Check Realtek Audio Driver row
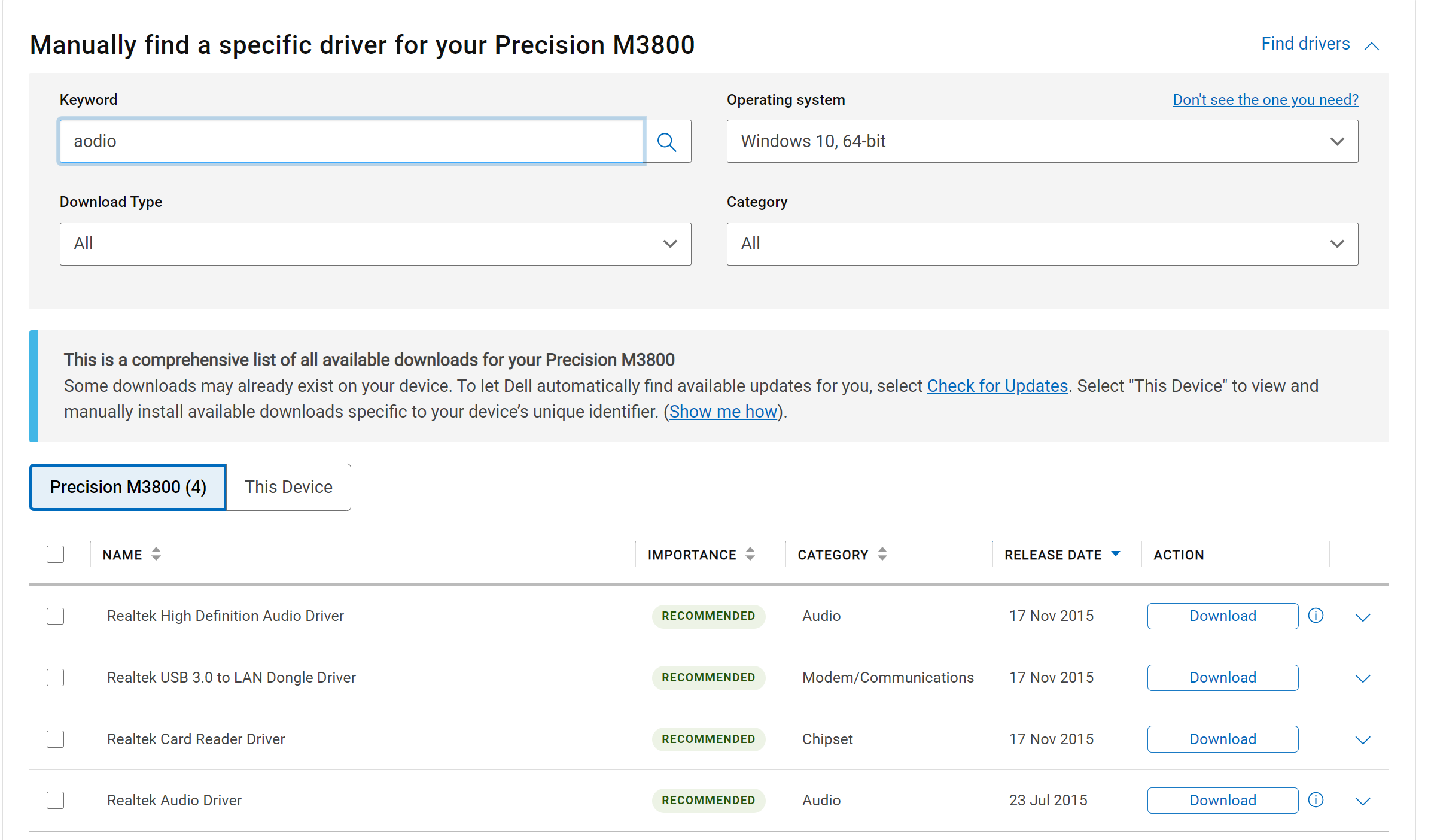1431x840 pixels. [56, 801]
